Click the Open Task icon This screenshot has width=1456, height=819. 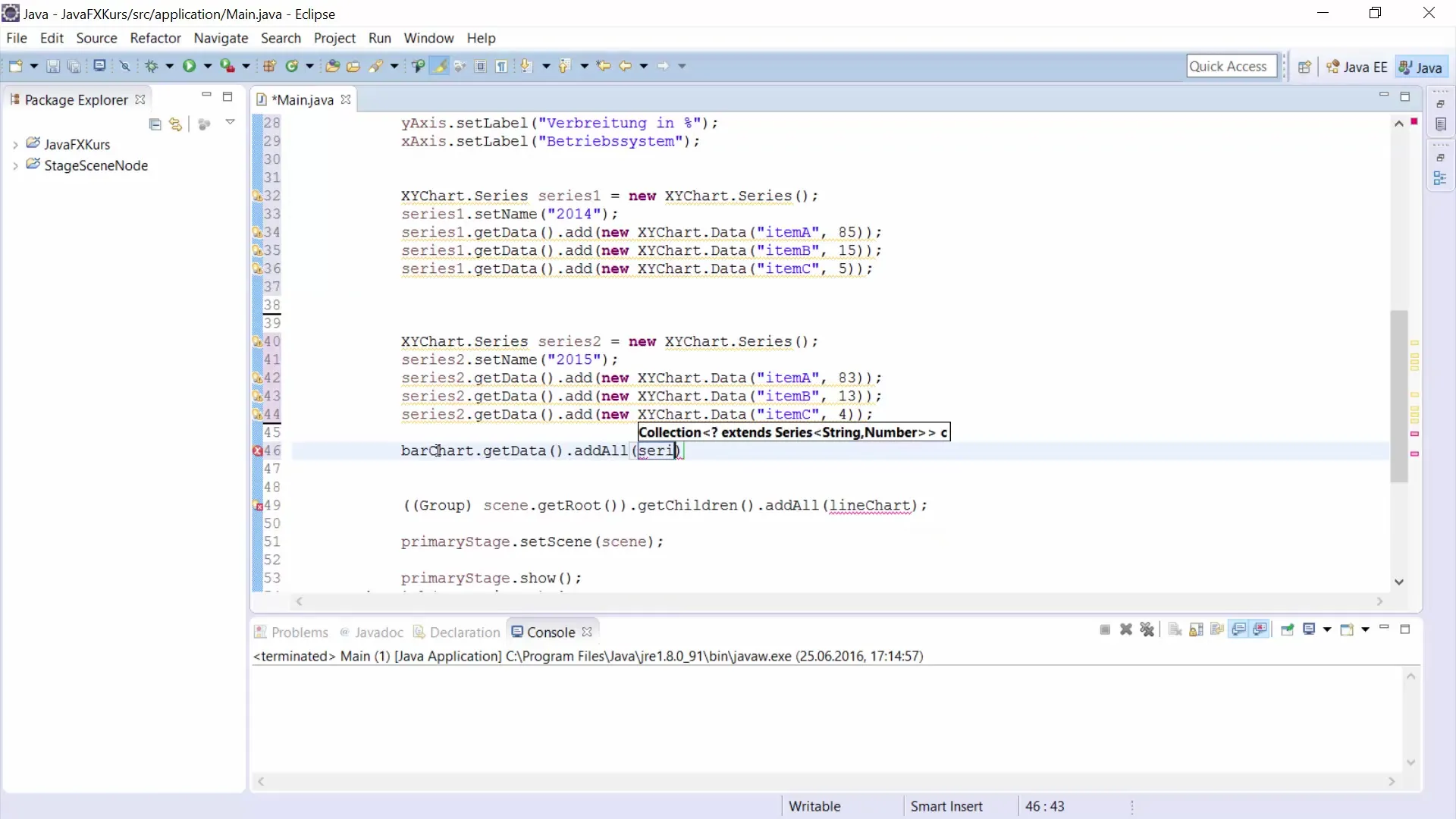pyautogui.click(x=353, y=66)
